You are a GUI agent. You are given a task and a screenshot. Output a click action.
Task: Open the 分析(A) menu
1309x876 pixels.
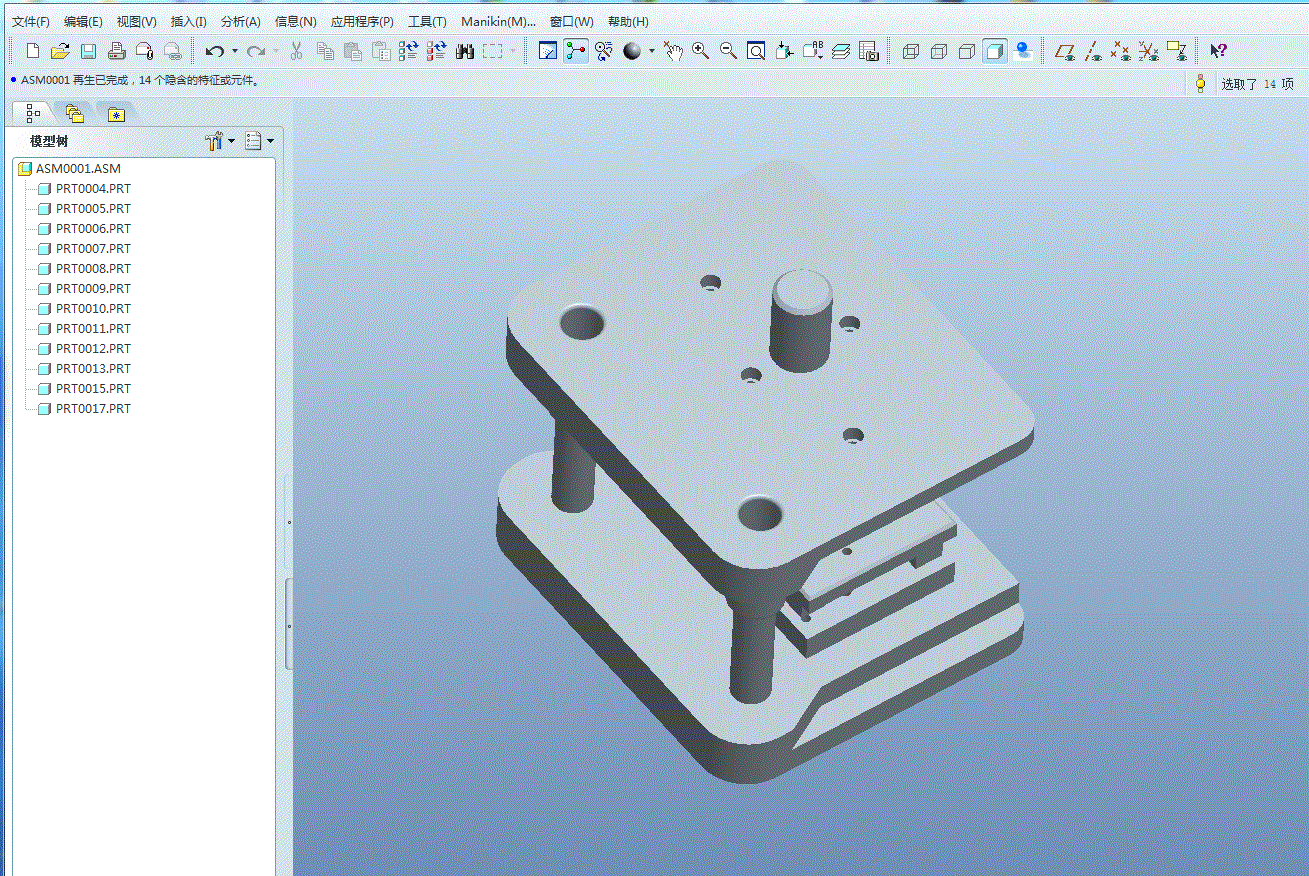(240, 21)
